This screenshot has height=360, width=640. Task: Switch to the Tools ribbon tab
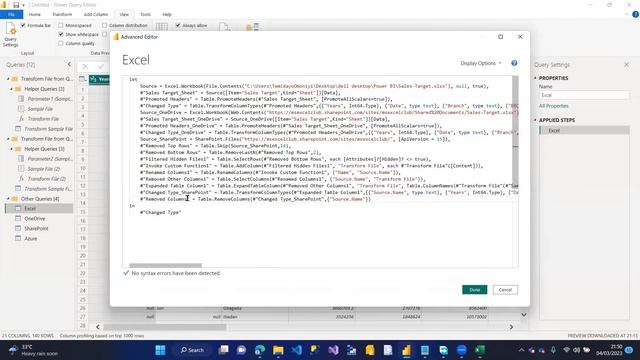(x=145, y=15)
